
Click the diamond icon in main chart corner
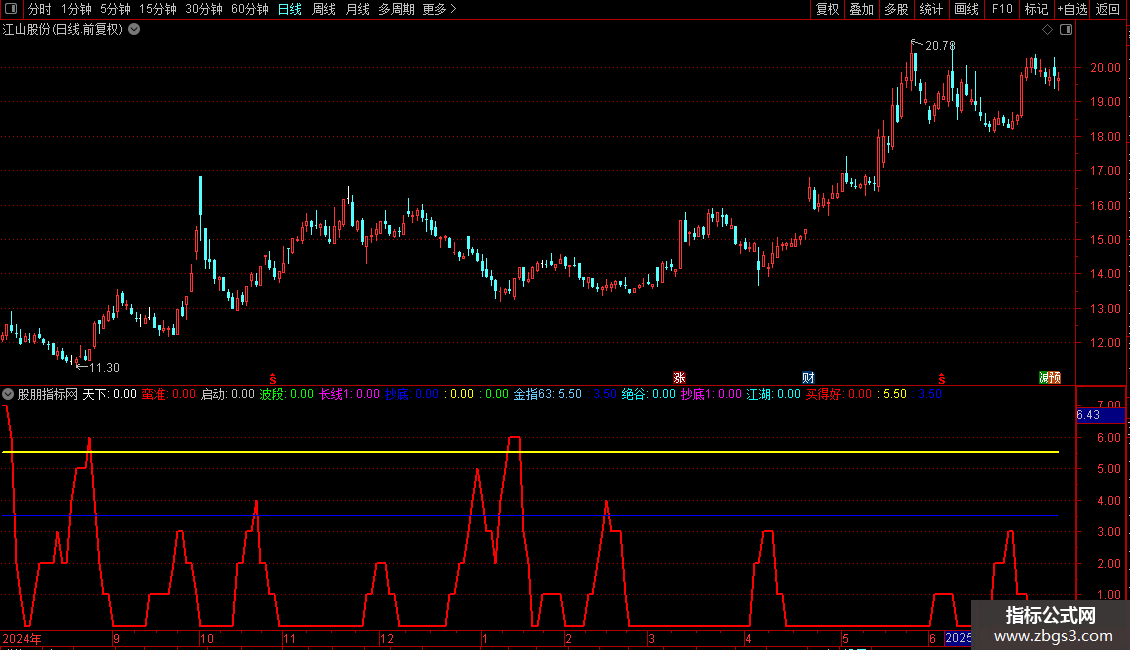point(1048,30)
